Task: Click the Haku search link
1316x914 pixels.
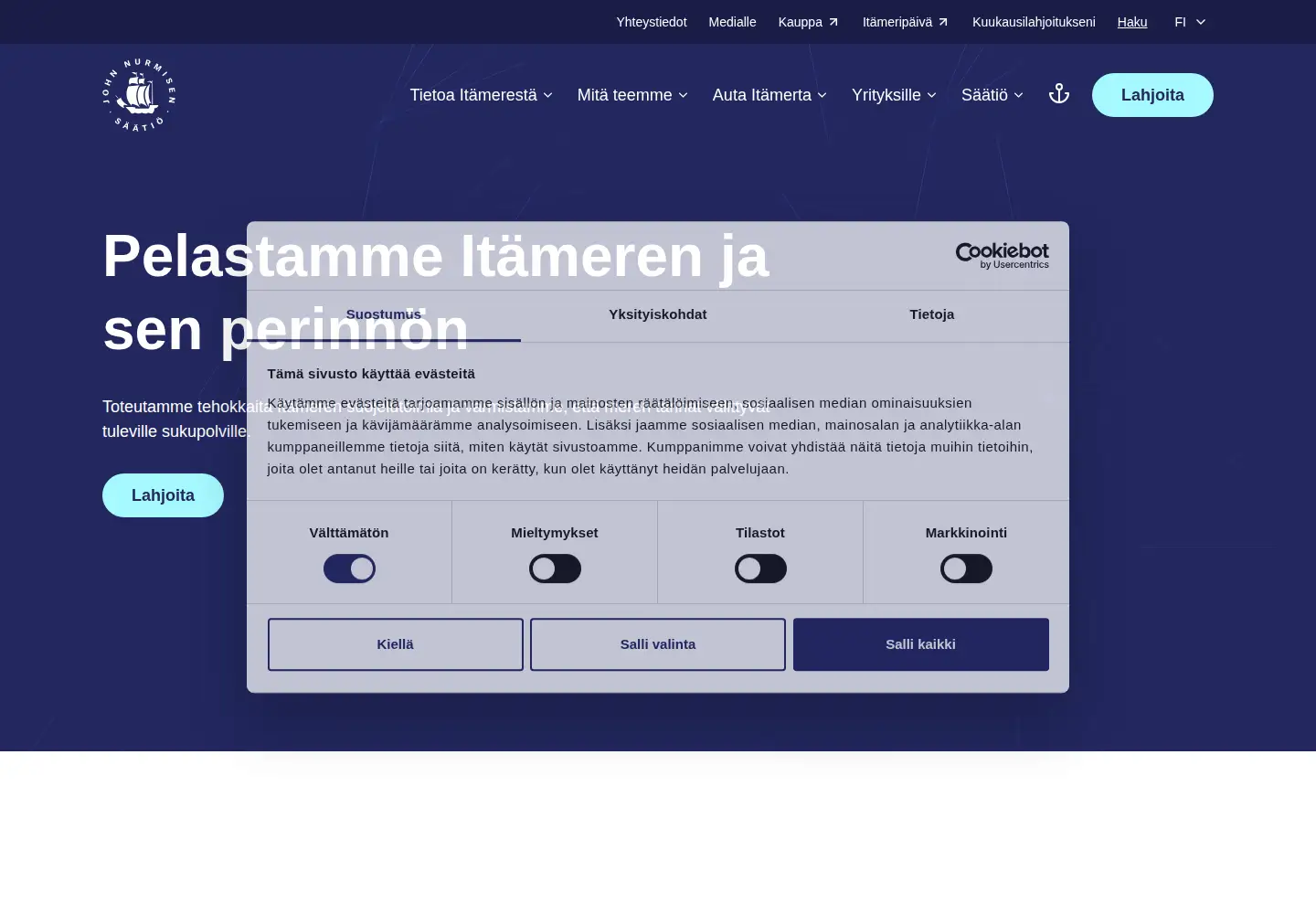Action: [x=1132, y=22]
